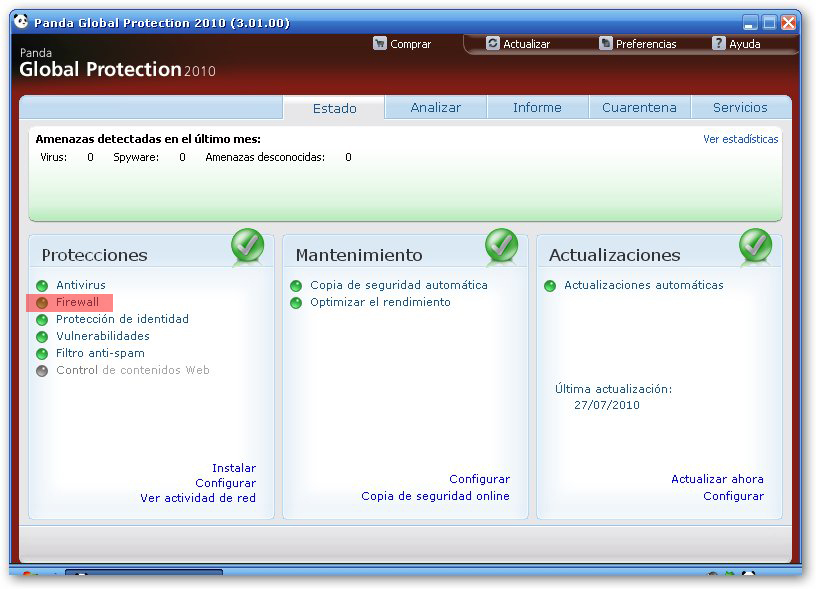Click Configurar in the Mantenimiento panel
Image resolution: width=816 pixels, height=589 pixels.
[479, 479]
